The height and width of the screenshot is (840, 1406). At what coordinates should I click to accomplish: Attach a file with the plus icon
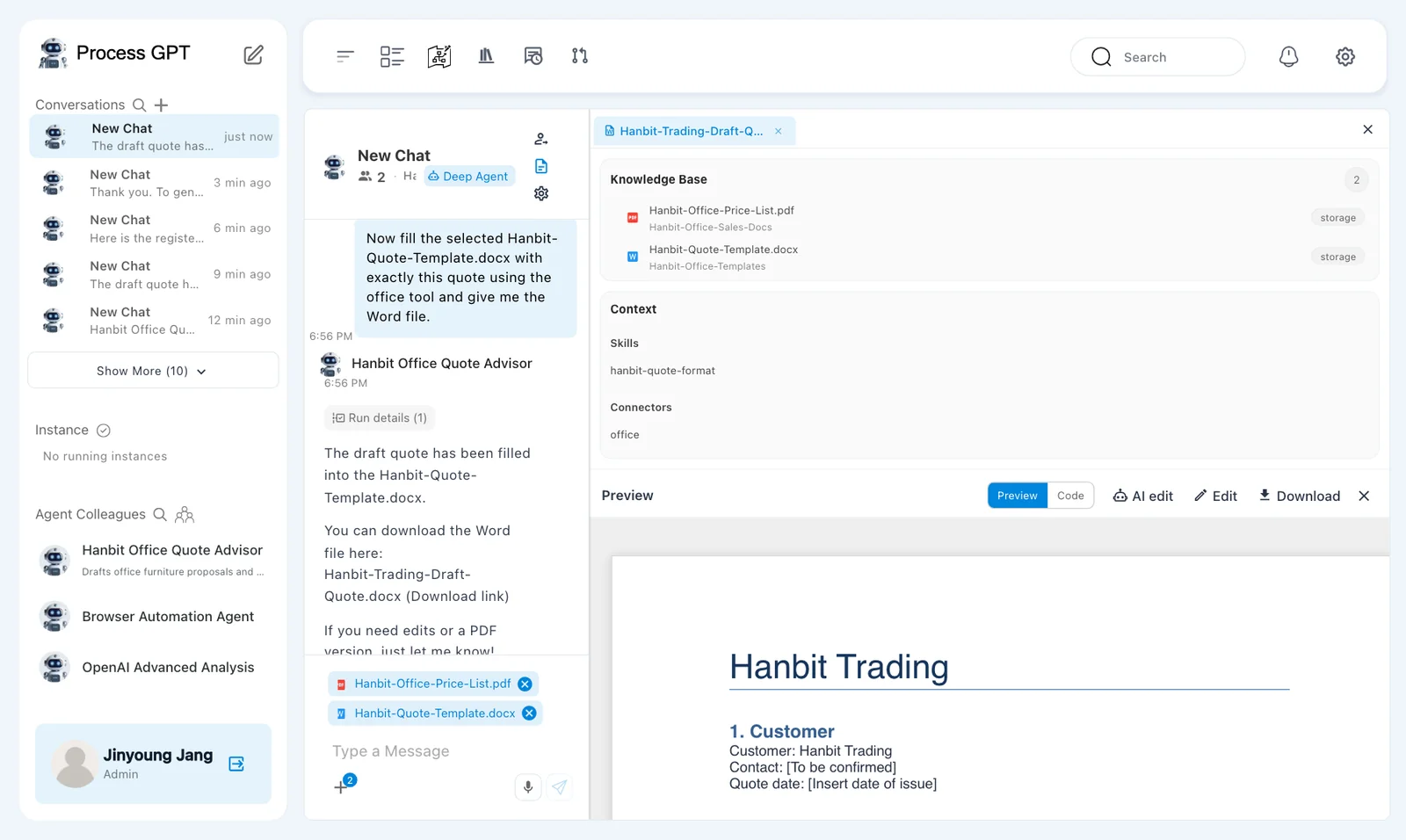pos(341,787)
